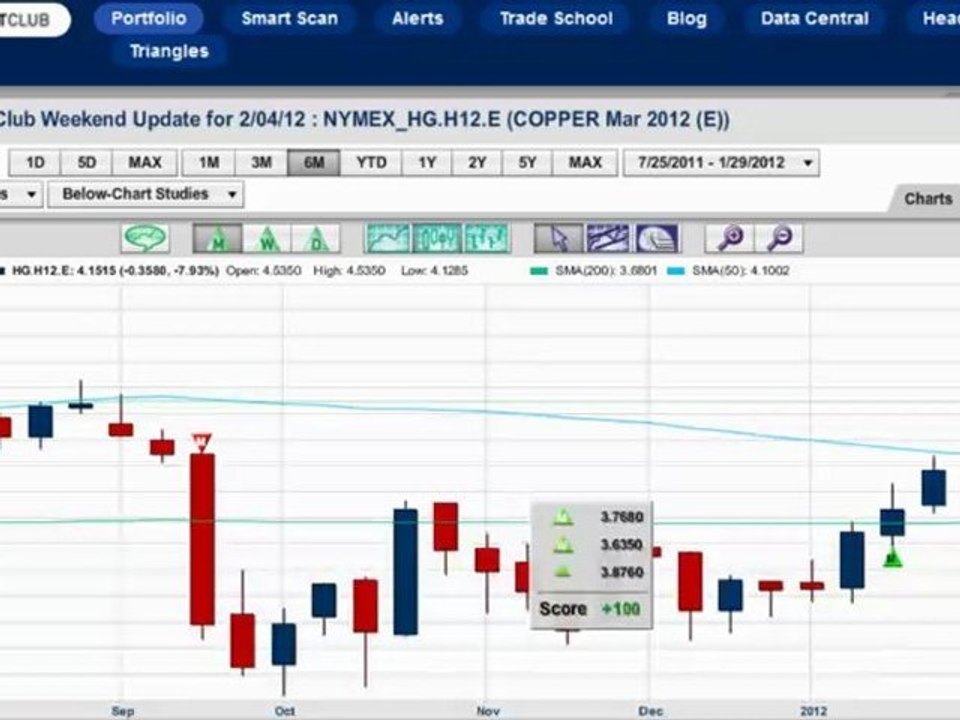Open the partially visible dropdown left of Below-Chart Studies
Viewport: 960px width, 720px height.
tap(21, 195)
